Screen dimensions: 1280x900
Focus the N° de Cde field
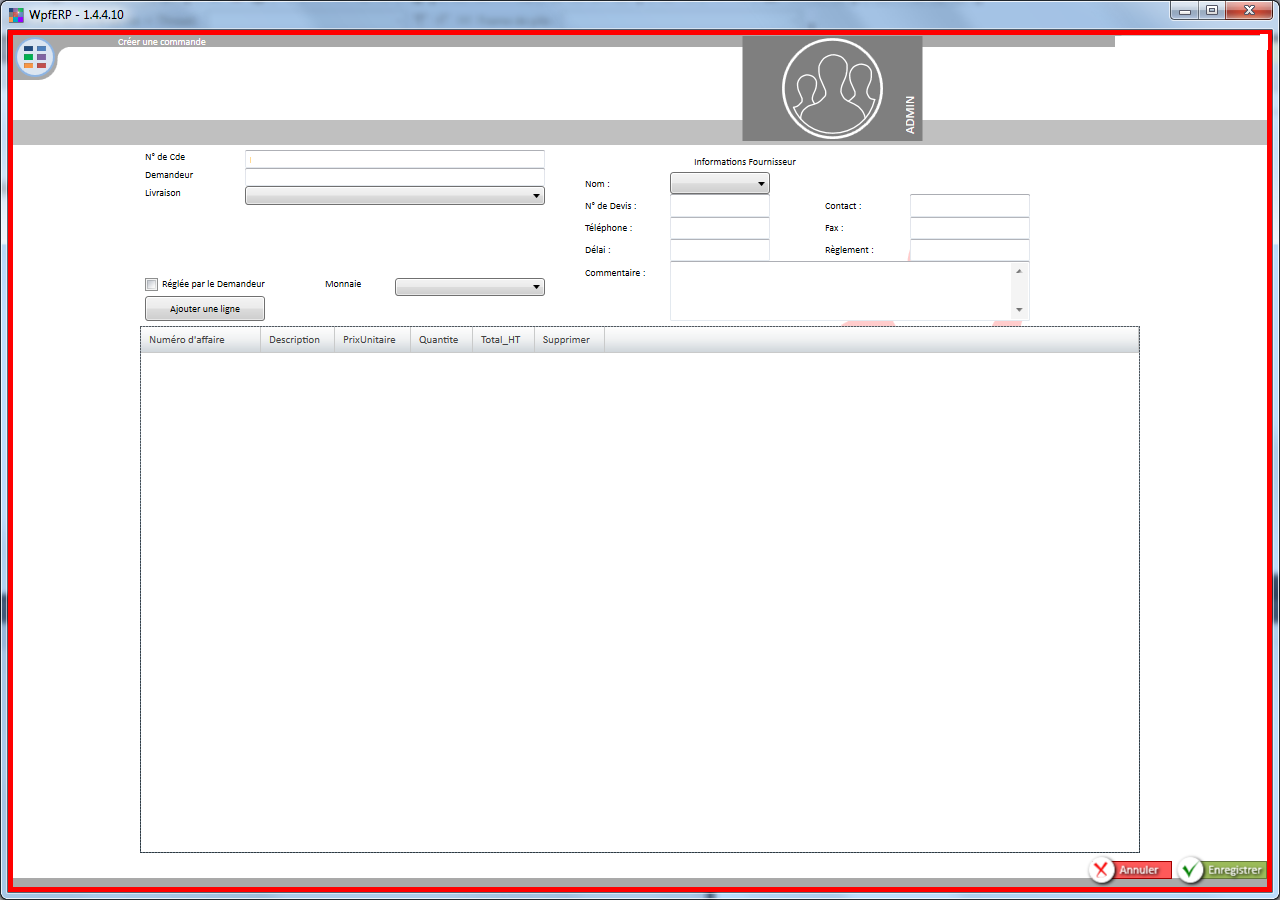point(395,159)
